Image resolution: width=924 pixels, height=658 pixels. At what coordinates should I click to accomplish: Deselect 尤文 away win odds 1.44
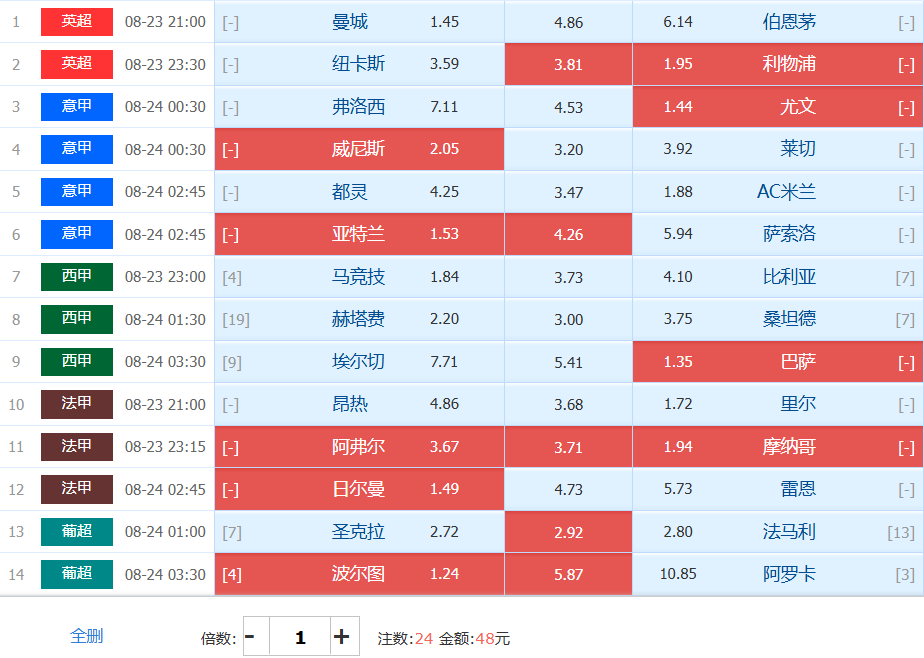(x=778, y=107)
